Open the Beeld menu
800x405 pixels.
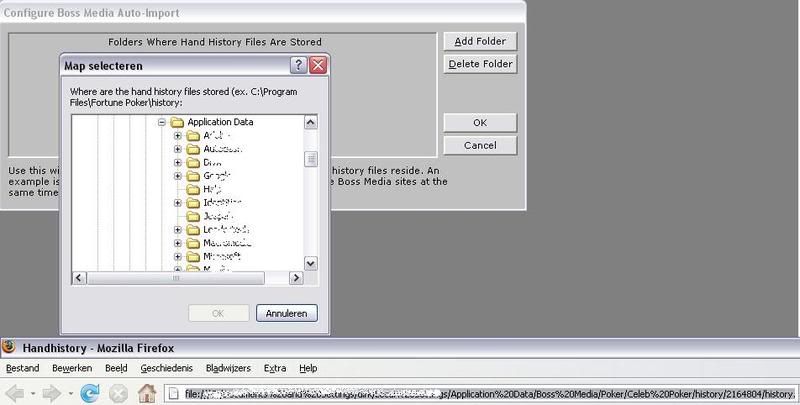click(116, 368)
